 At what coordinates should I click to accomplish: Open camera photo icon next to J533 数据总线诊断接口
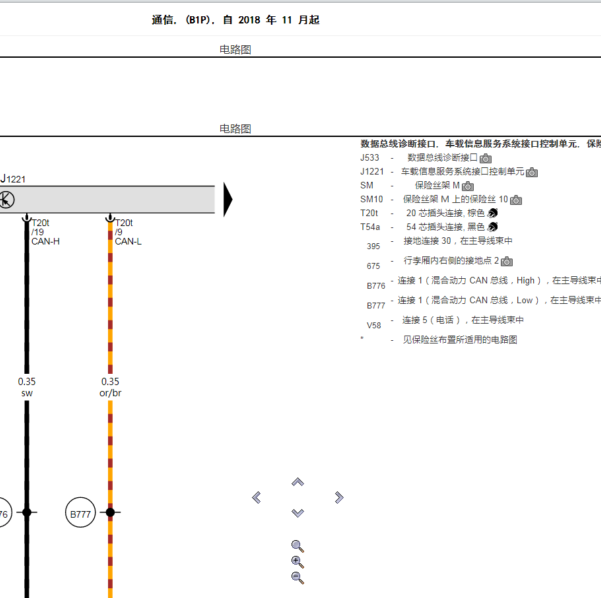pos(486,158)
